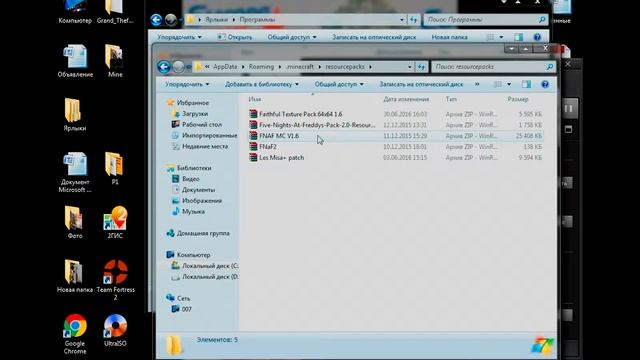Sort by Размер column header
The height and width of the screenshot is (360, 640).
pos(518,99)
